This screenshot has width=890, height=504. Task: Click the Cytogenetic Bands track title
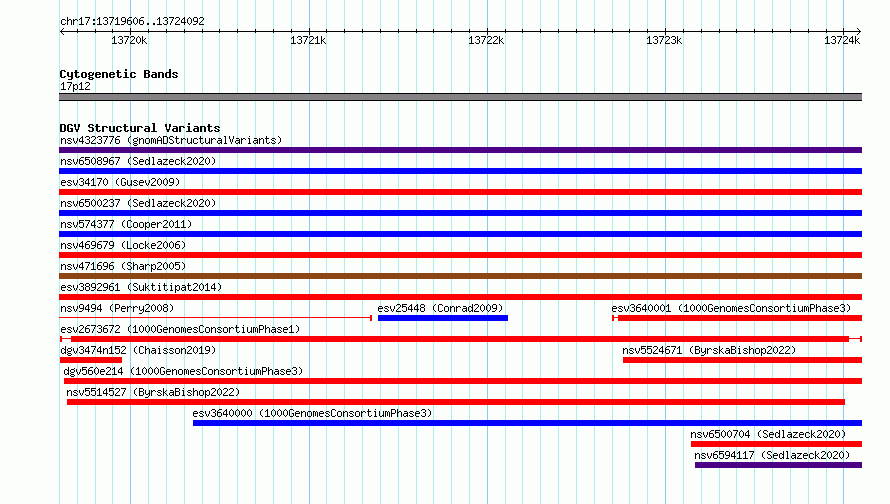[119, 74]
